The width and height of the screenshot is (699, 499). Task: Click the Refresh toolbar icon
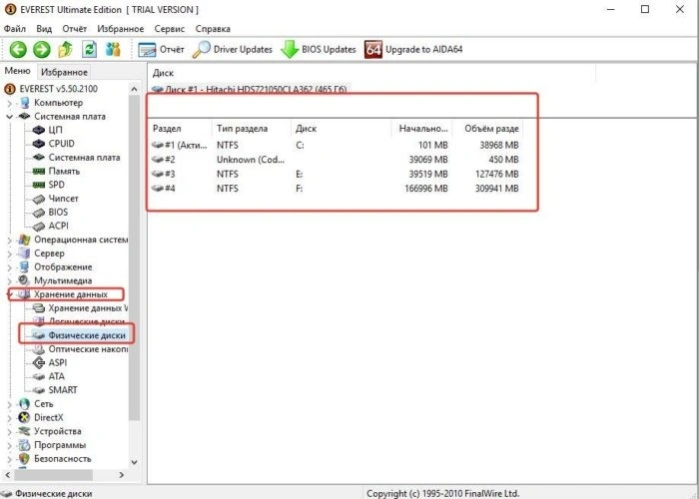coord(89,49)
